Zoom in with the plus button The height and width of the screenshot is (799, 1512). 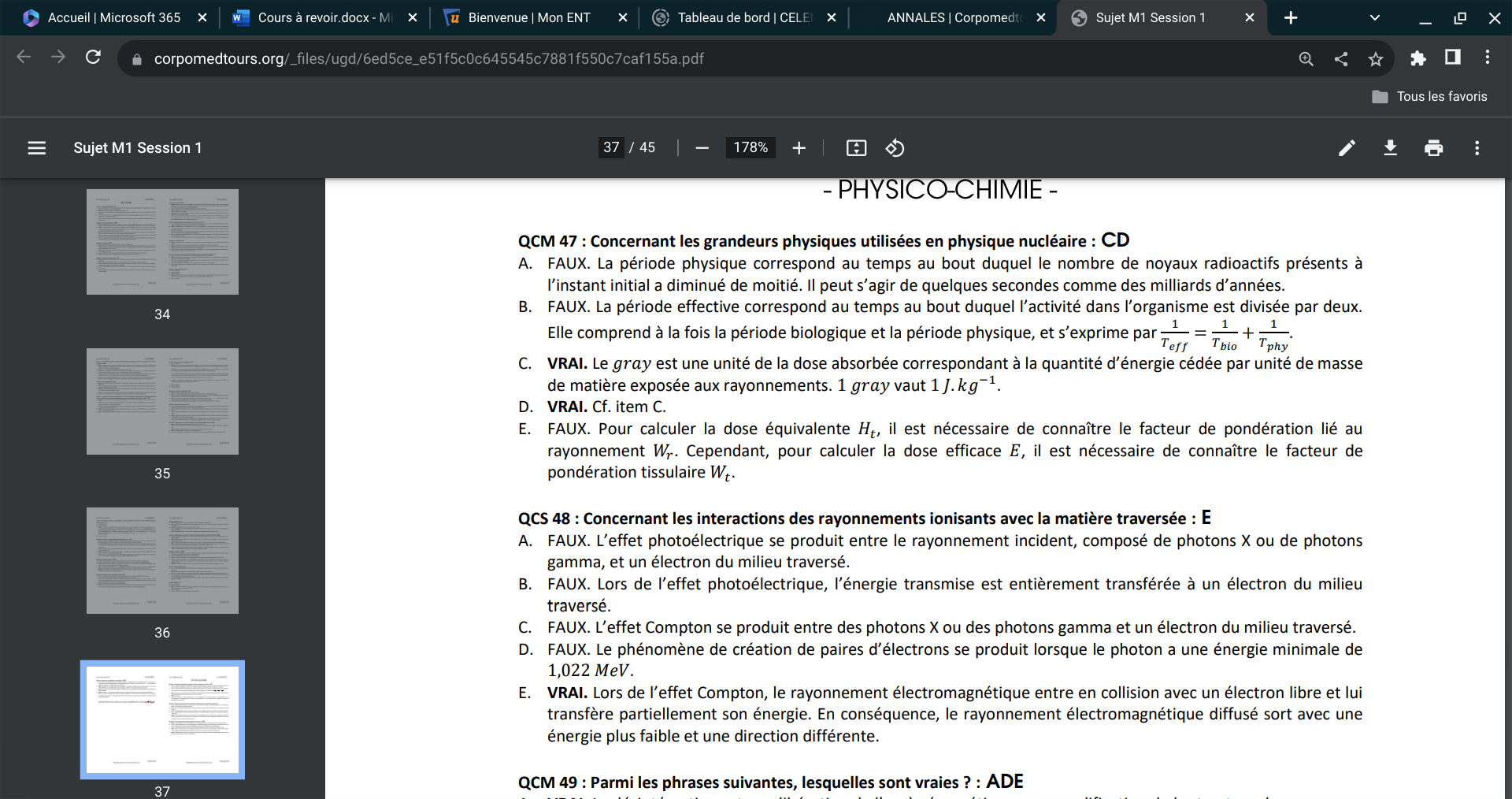tap(799, 148)
